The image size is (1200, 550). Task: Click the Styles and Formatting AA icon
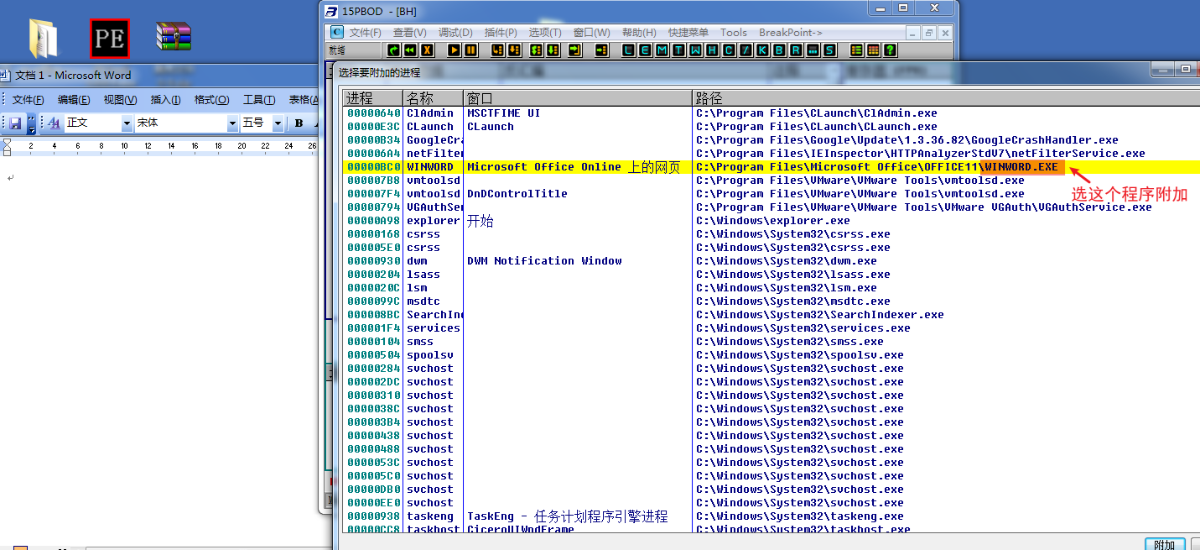tap(54, 123)
